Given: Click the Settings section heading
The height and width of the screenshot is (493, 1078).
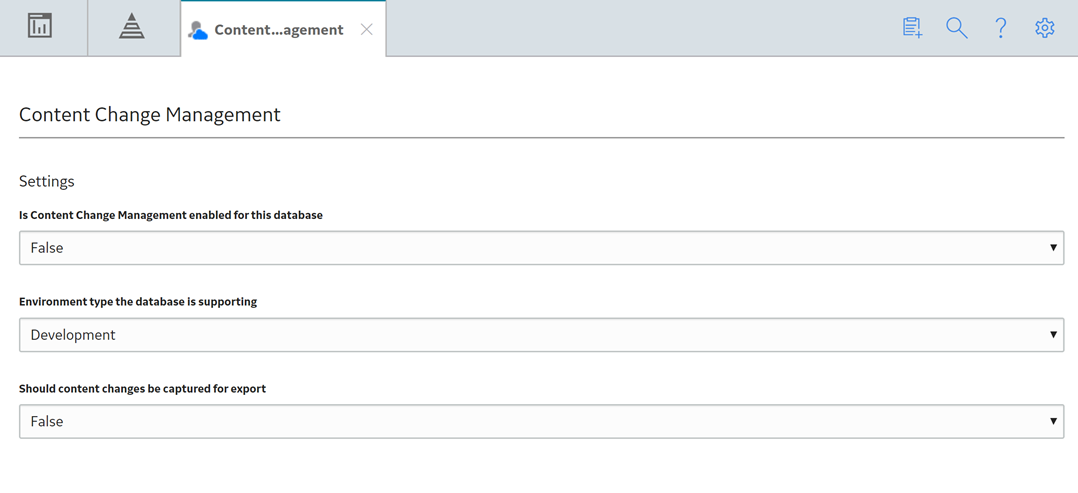Looking at the screenshot, I should (47, 182).
